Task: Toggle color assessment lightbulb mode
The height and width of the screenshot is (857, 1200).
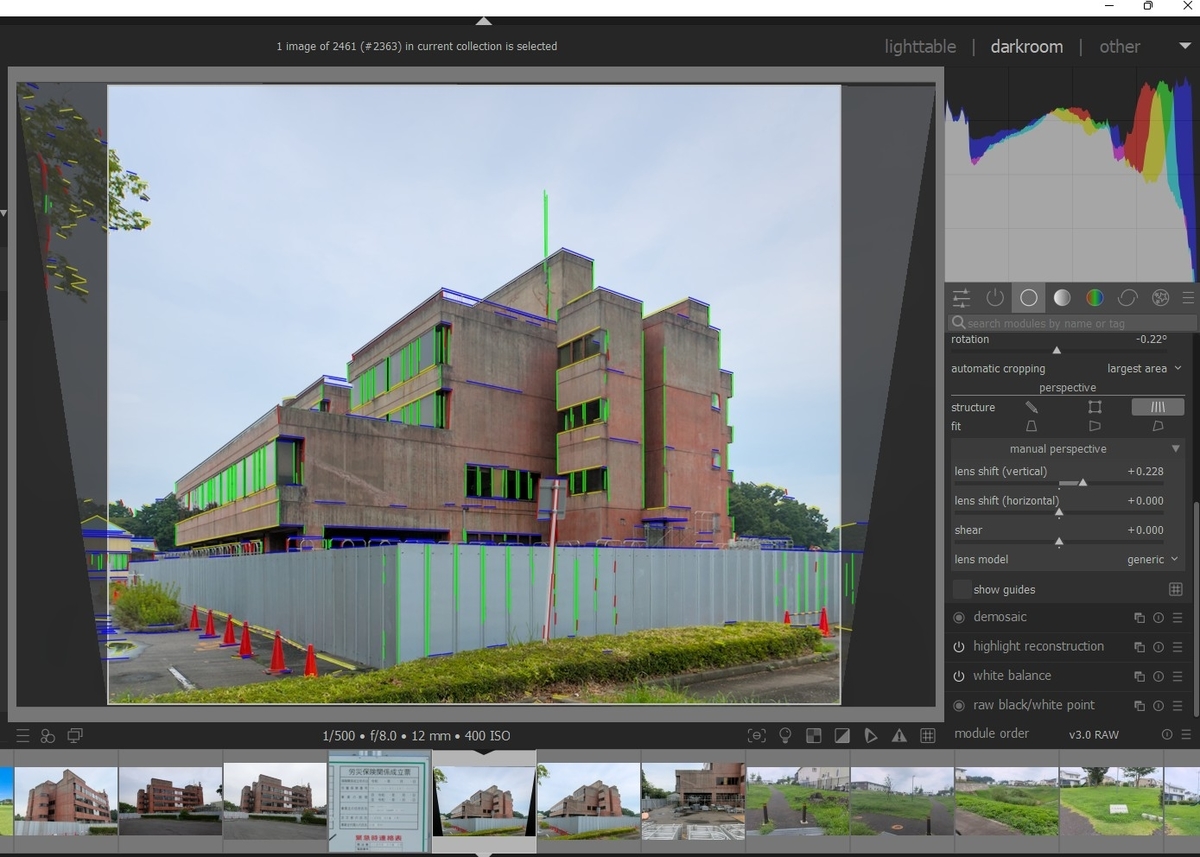Action: coord(785,736)
